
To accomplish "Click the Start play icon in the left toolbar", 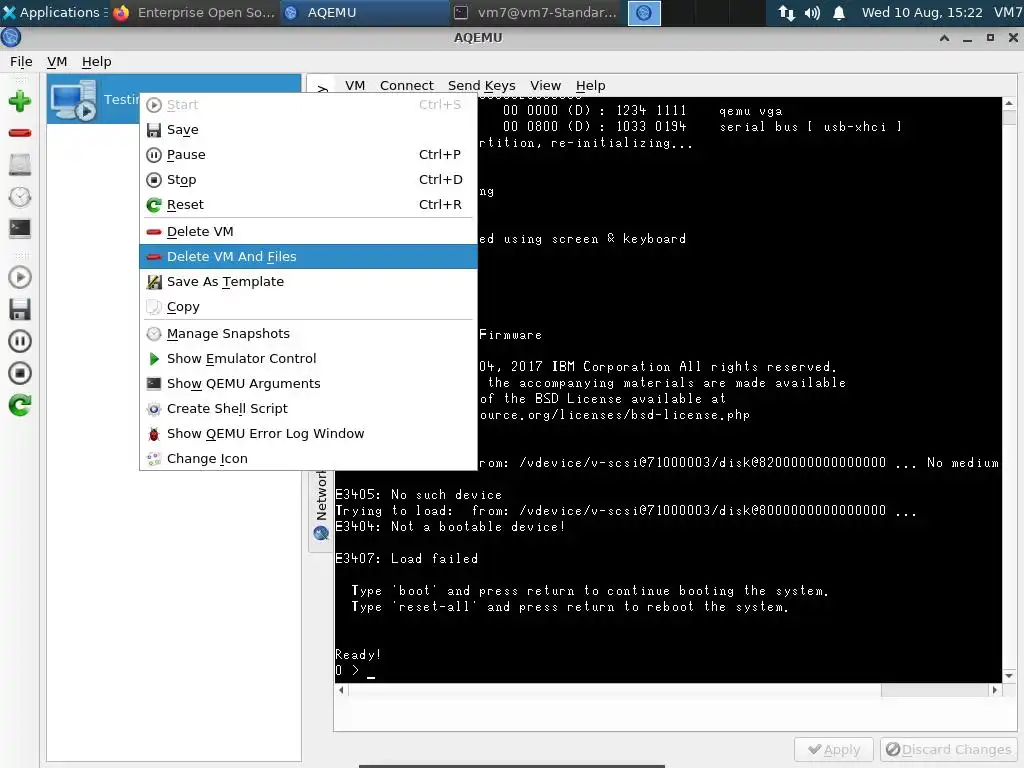I will [20, 278].
